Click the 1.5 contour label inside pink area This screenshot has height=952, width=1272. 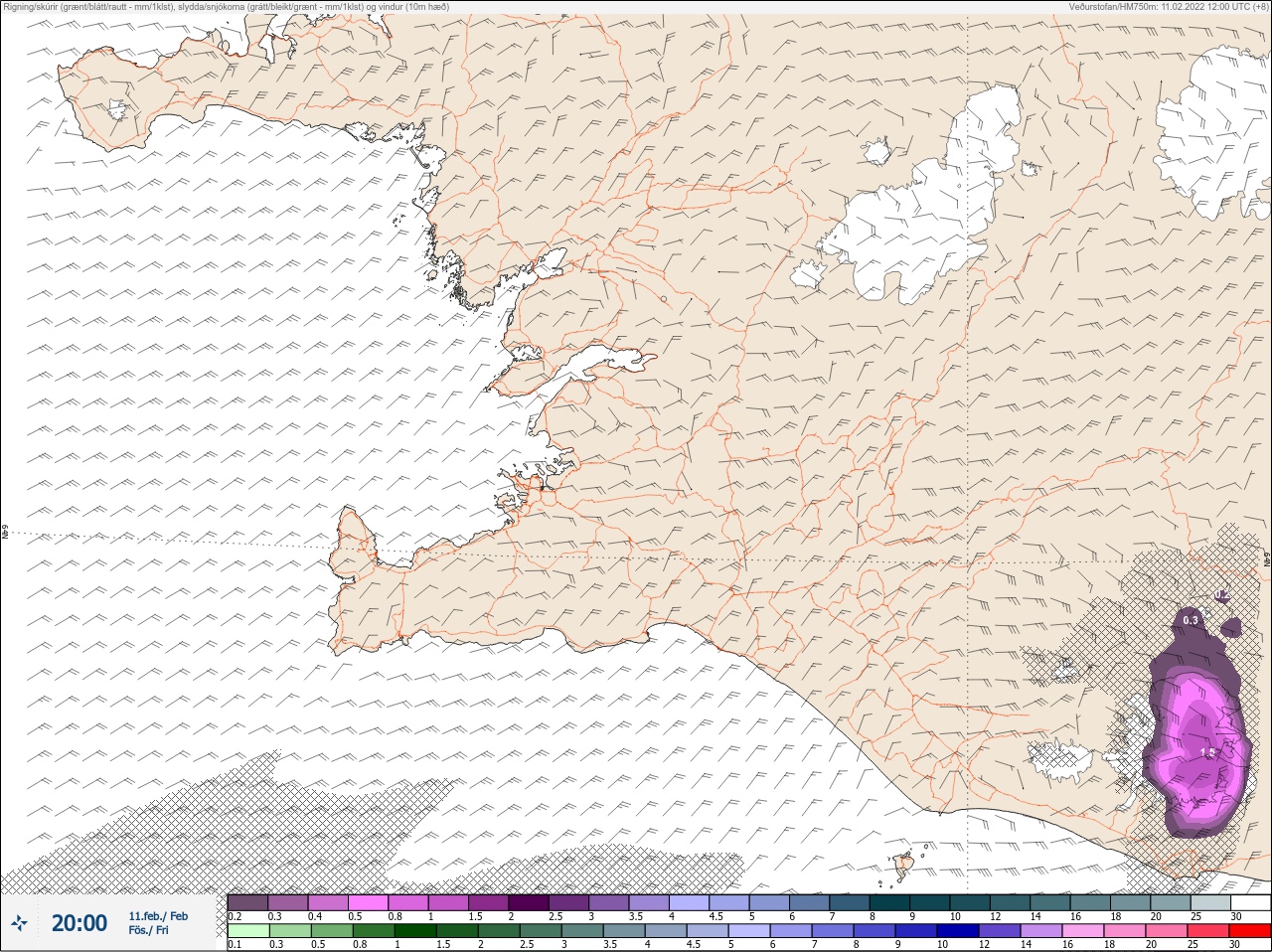coord(1208,753)
